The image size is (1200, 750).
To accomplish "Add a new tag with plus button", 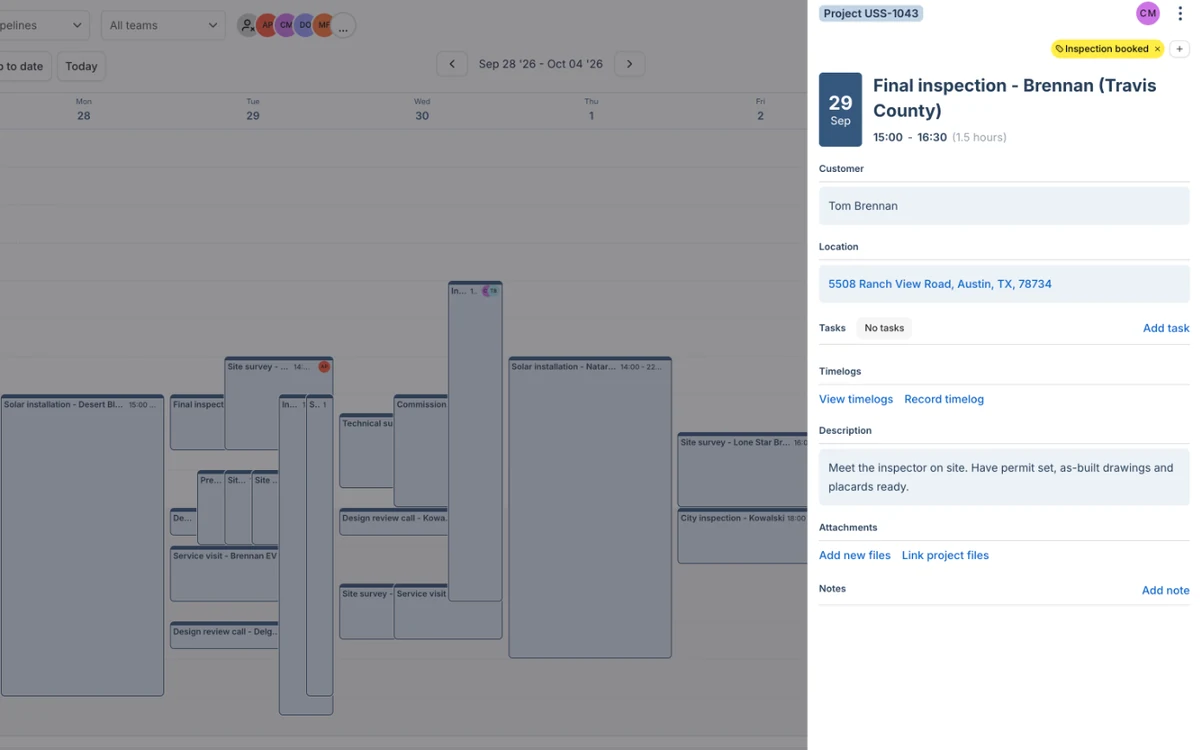I will pos(1179,49).
